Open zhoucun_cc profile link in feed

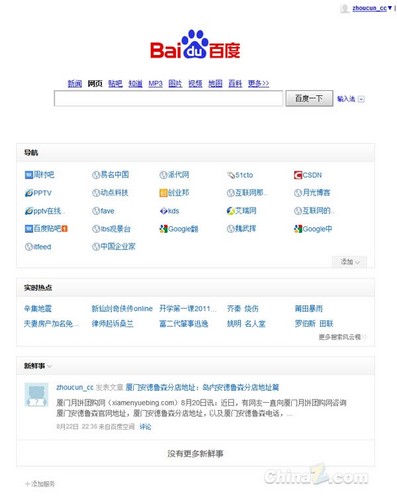[75, 388]
